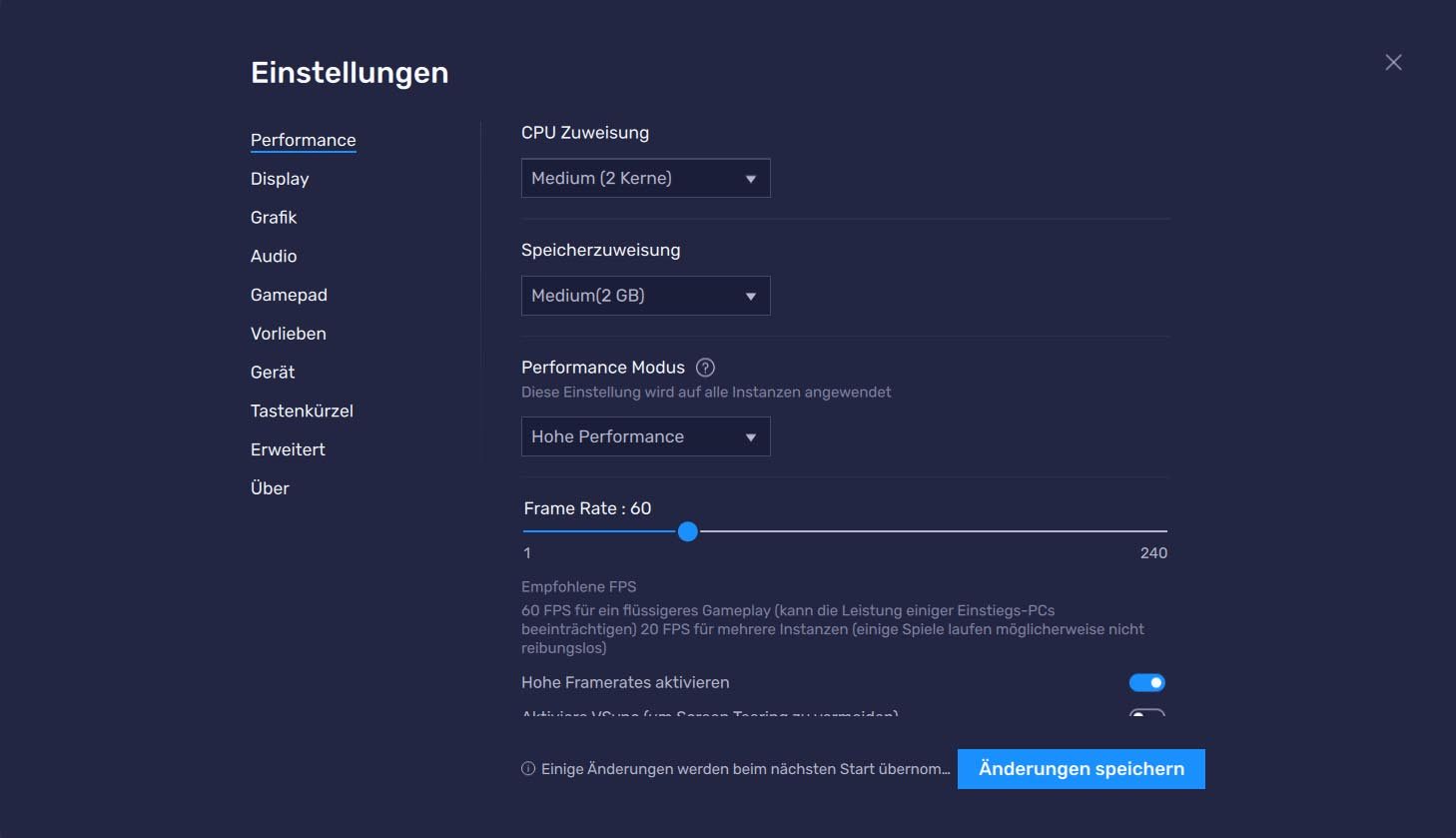Screen dimensions: 1456x838
Task: Open the Grafik settings tab
Action: (x=274, y=218)
